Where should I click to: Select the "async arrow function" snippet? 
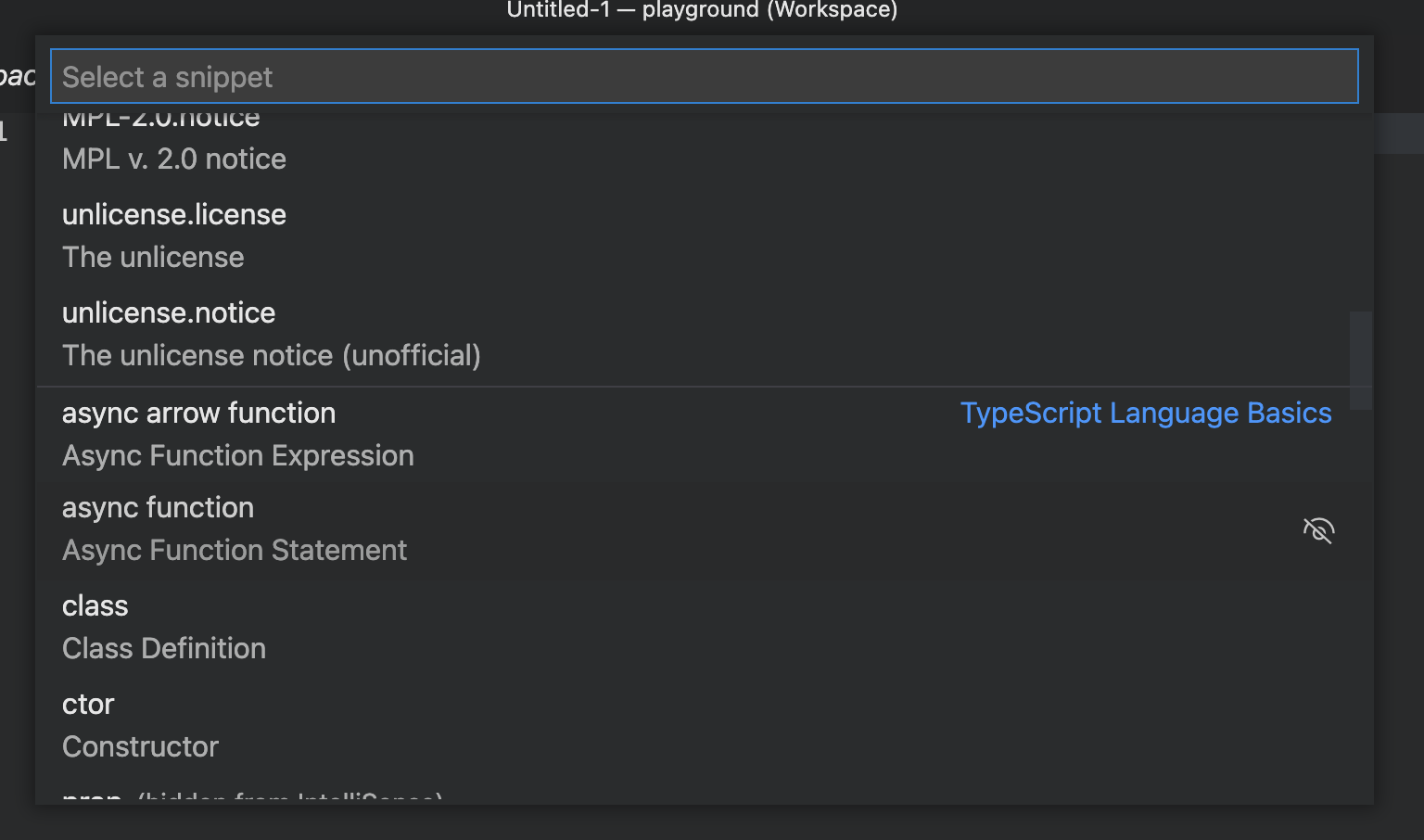click(198, 413)
